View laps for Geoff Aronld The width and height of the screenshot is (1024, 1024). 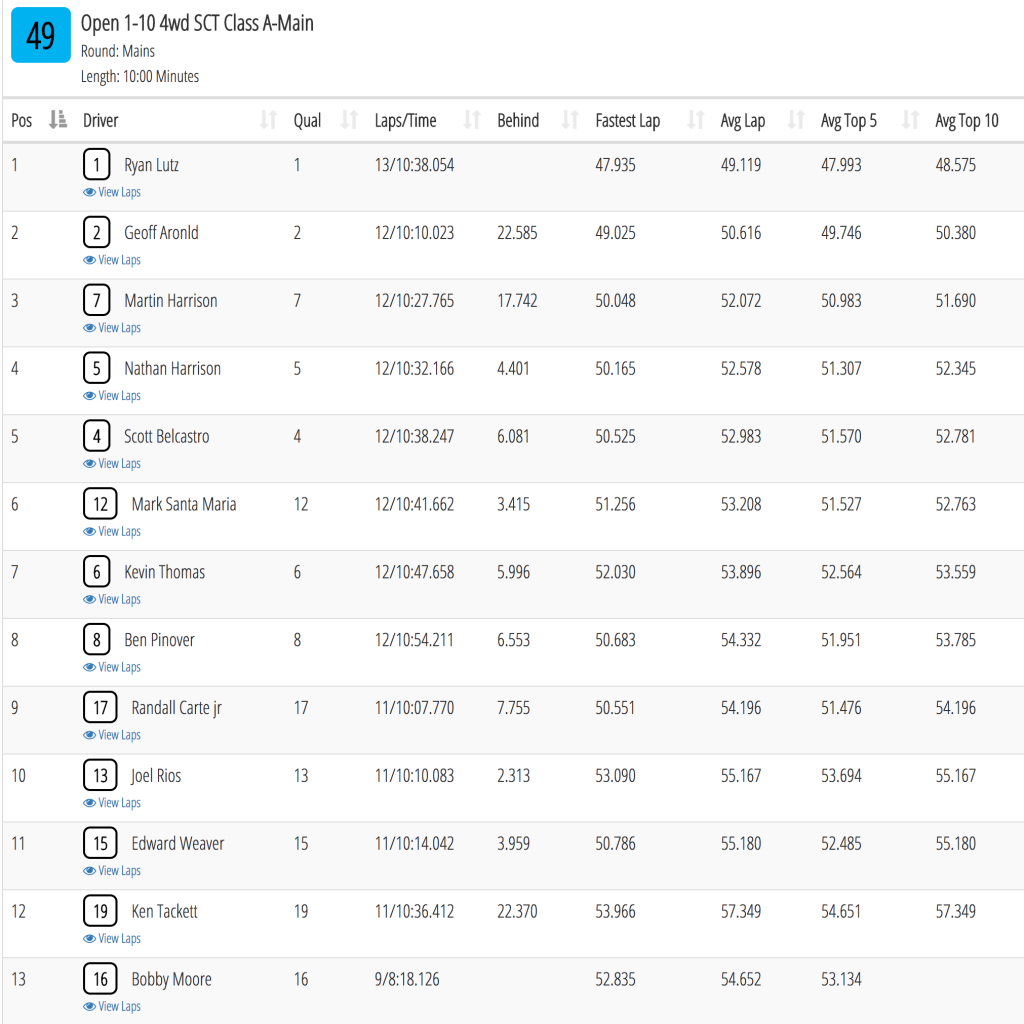tap(112, 260)
